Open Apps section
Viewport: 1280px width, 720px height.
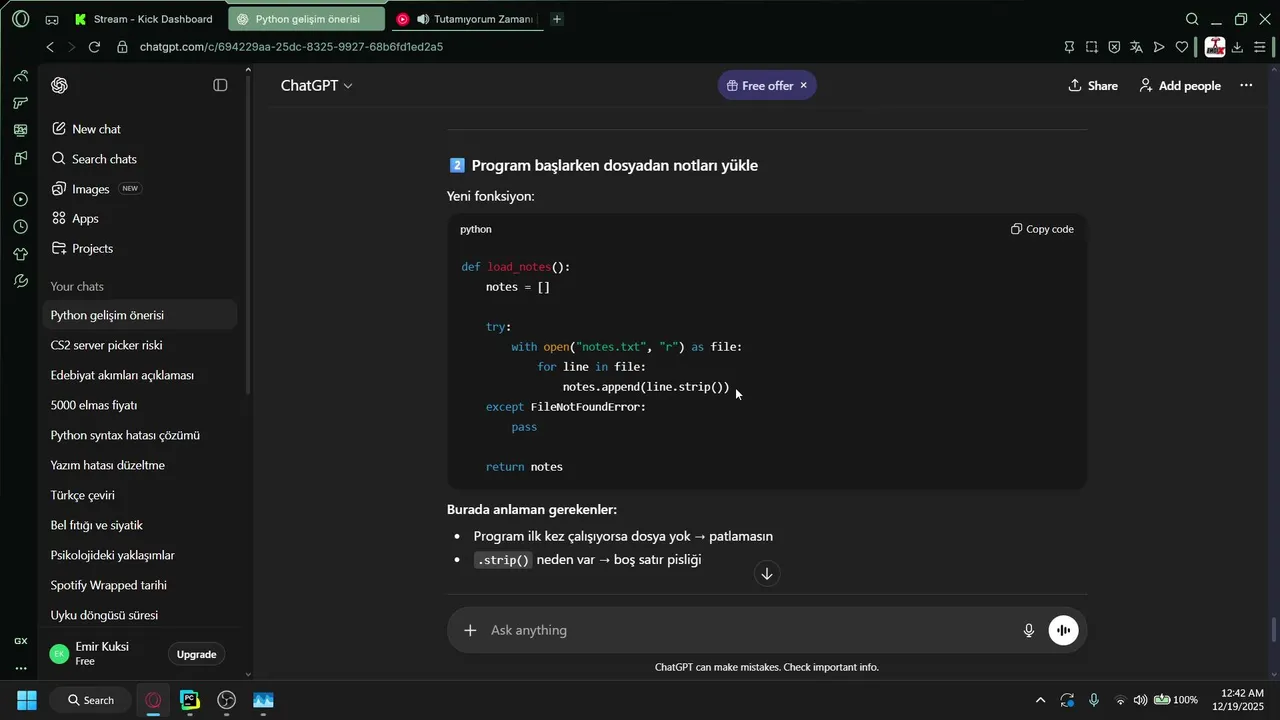tap(141, 218)
